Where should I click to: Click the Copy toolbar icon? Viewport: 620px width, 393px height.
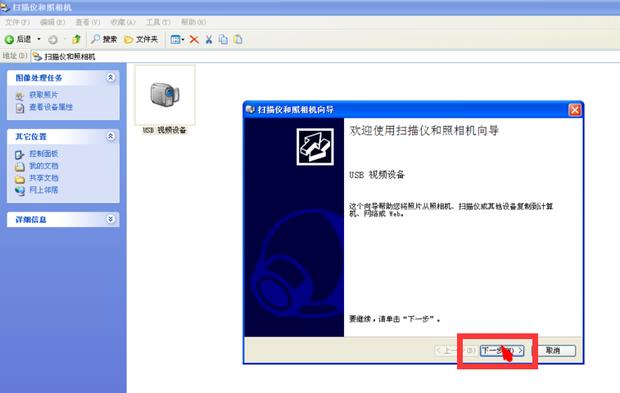pyautogui.click(x=223, y=40)
